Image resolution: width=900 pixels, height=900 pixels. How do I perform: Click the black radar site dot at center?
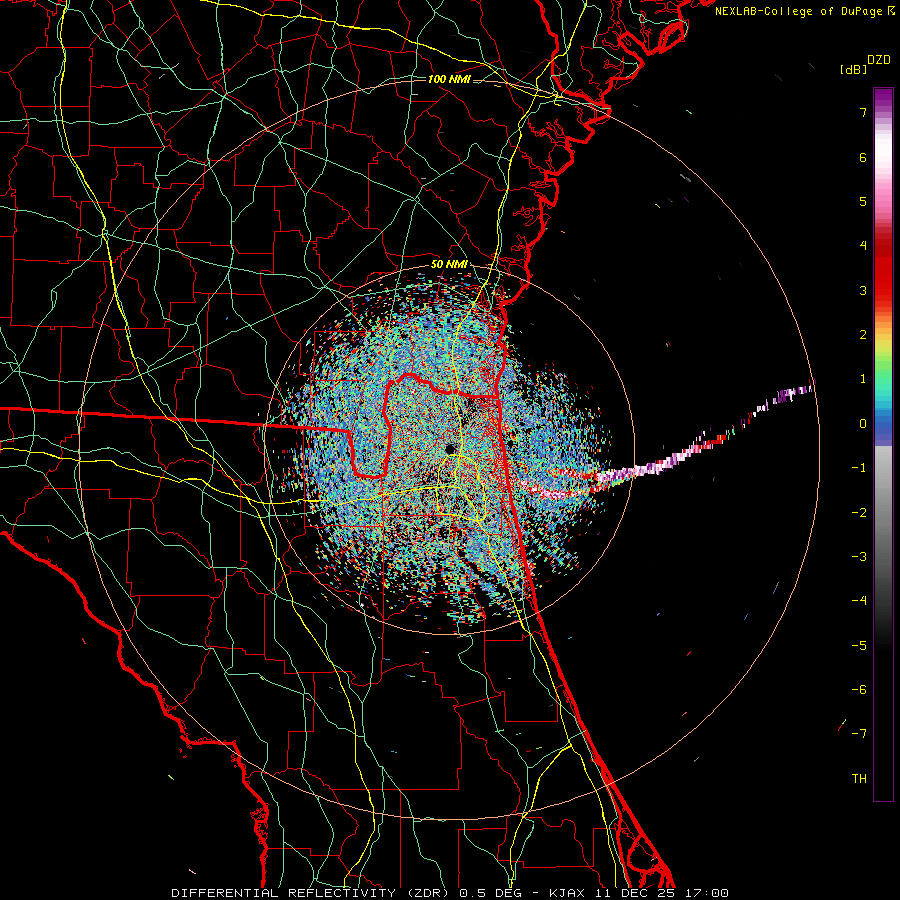pyautogui.click(x=450, y=448)
